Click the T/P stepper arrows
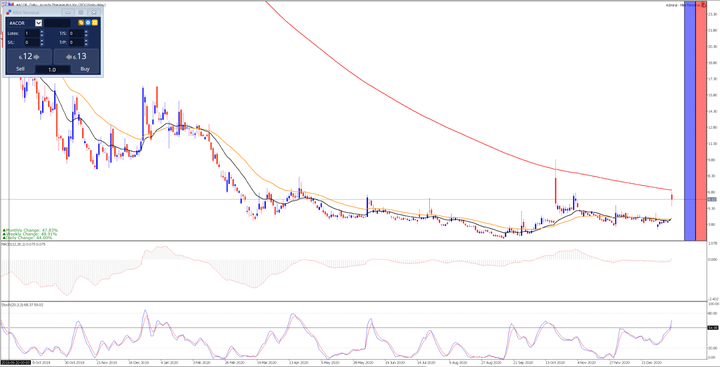The height and width of the screenshot is (367, 720). point(86,42)
